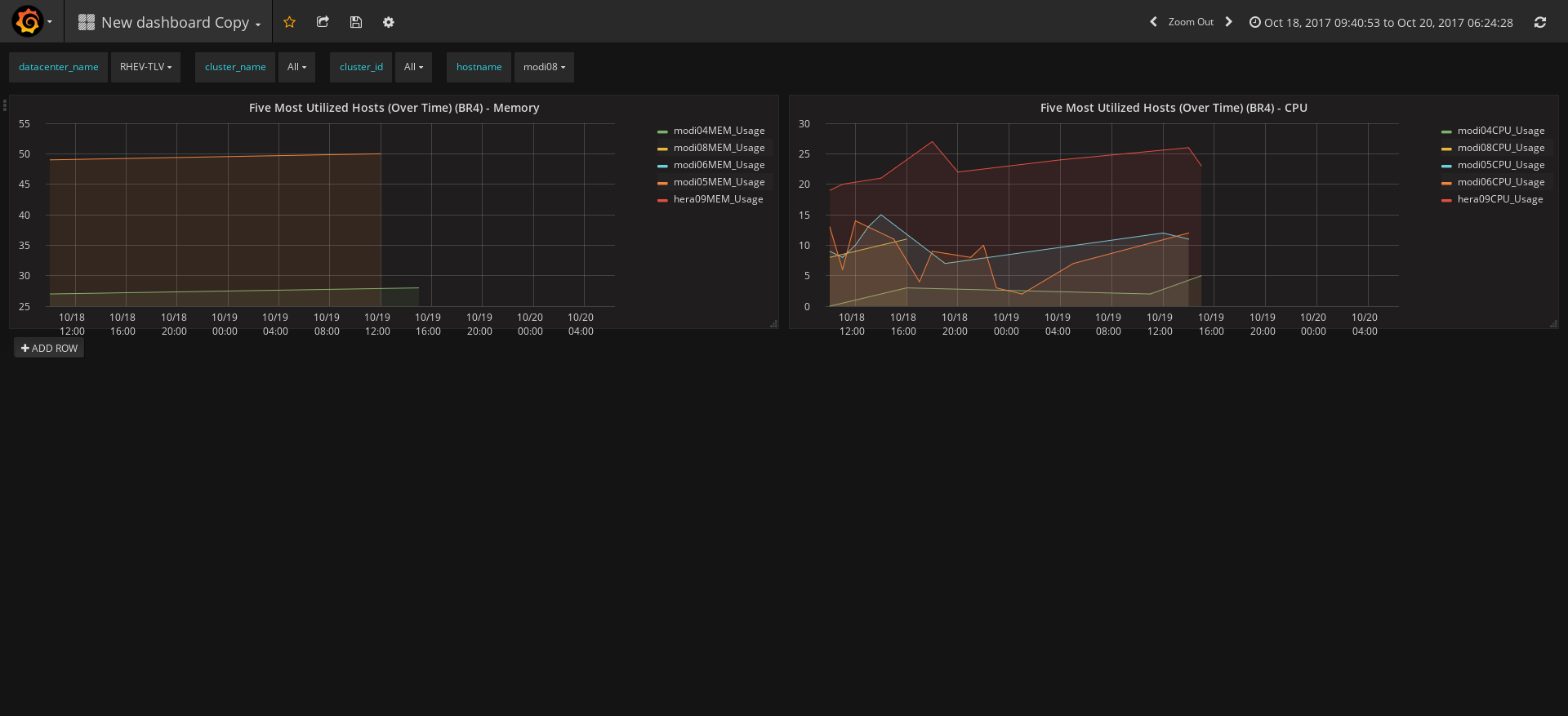The image size is (1568, 716).
Task: Shift time range forward with right arrow
Action: pyautogui.click(x=1228, y=22)
